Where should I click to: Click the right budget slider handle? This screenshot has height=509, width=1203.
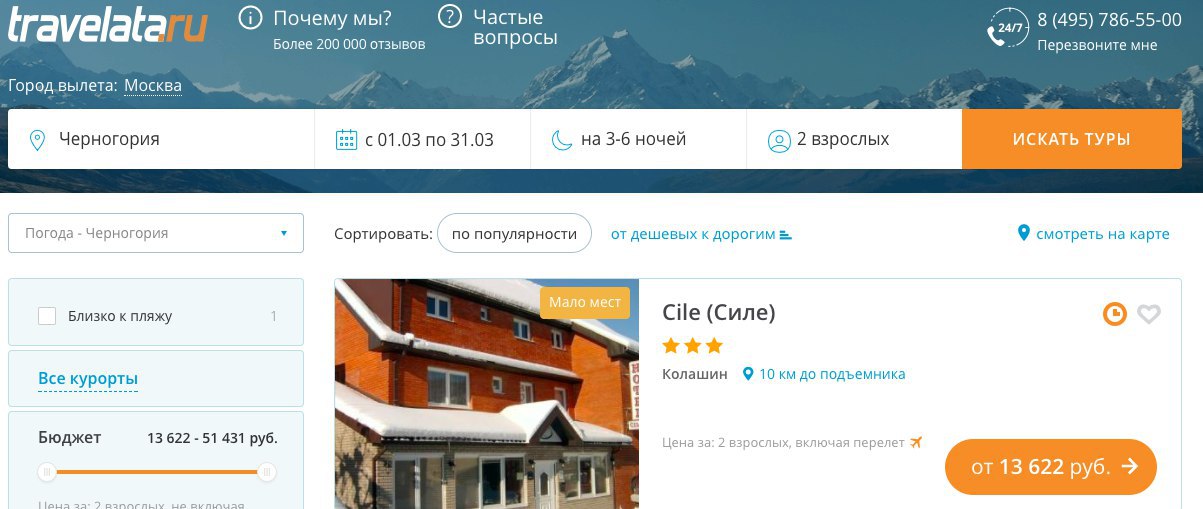pyautogui.click(x=266, y=472)
